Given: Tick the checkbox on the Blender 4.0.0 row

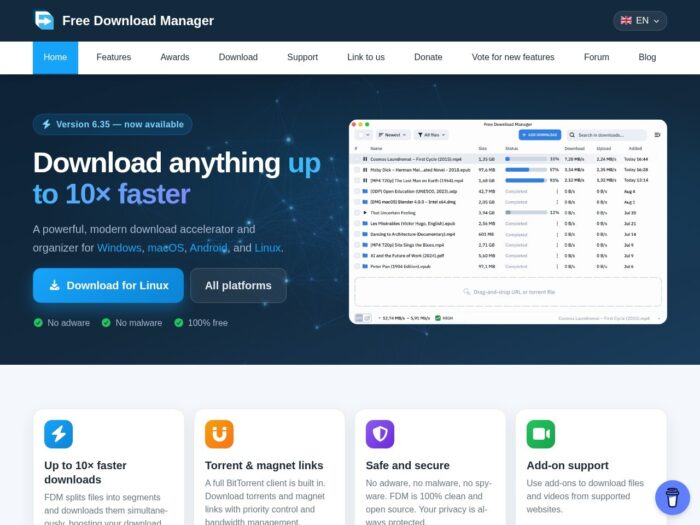Looking at the screenshot, I should (x=357, y=202).
